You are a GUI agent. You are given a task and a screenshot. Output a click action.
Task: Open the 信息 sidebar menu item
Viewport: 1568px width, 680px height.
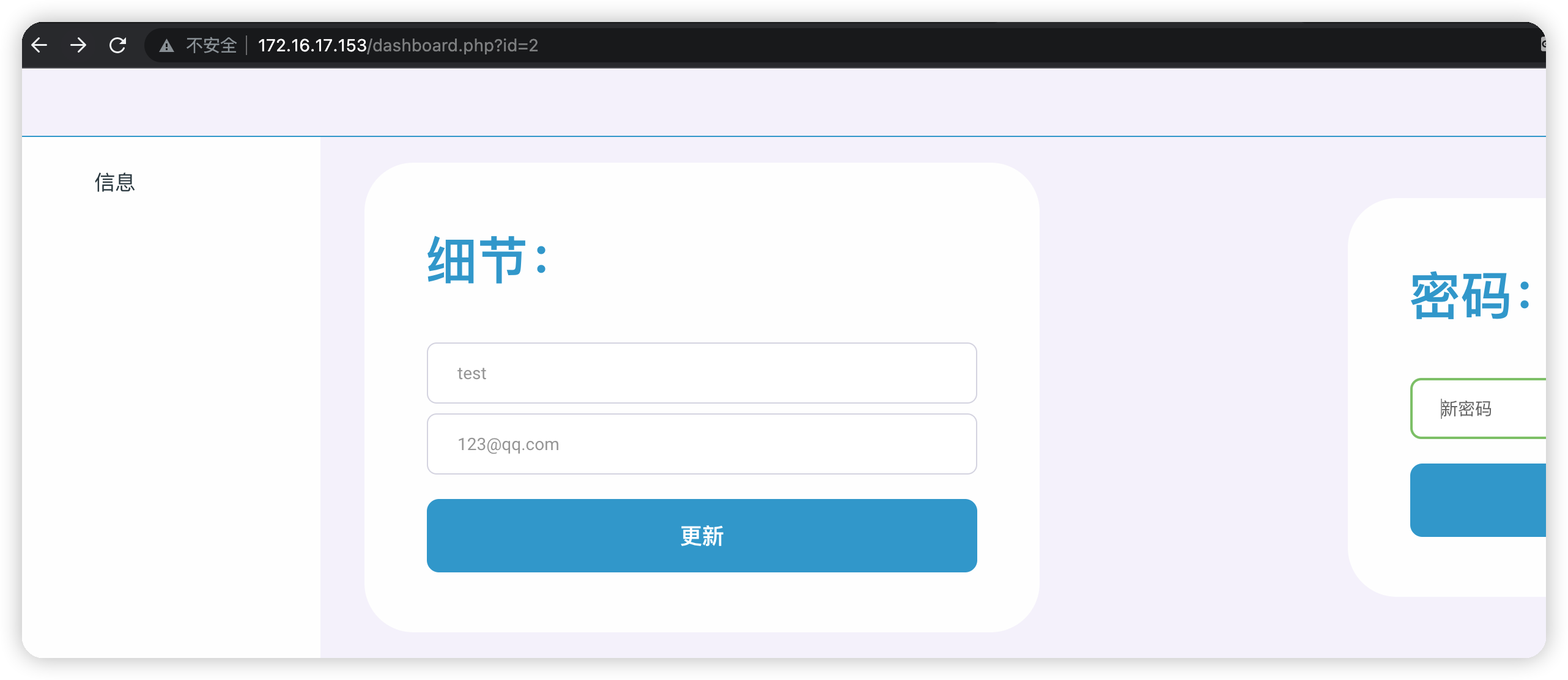coord(114,182)
